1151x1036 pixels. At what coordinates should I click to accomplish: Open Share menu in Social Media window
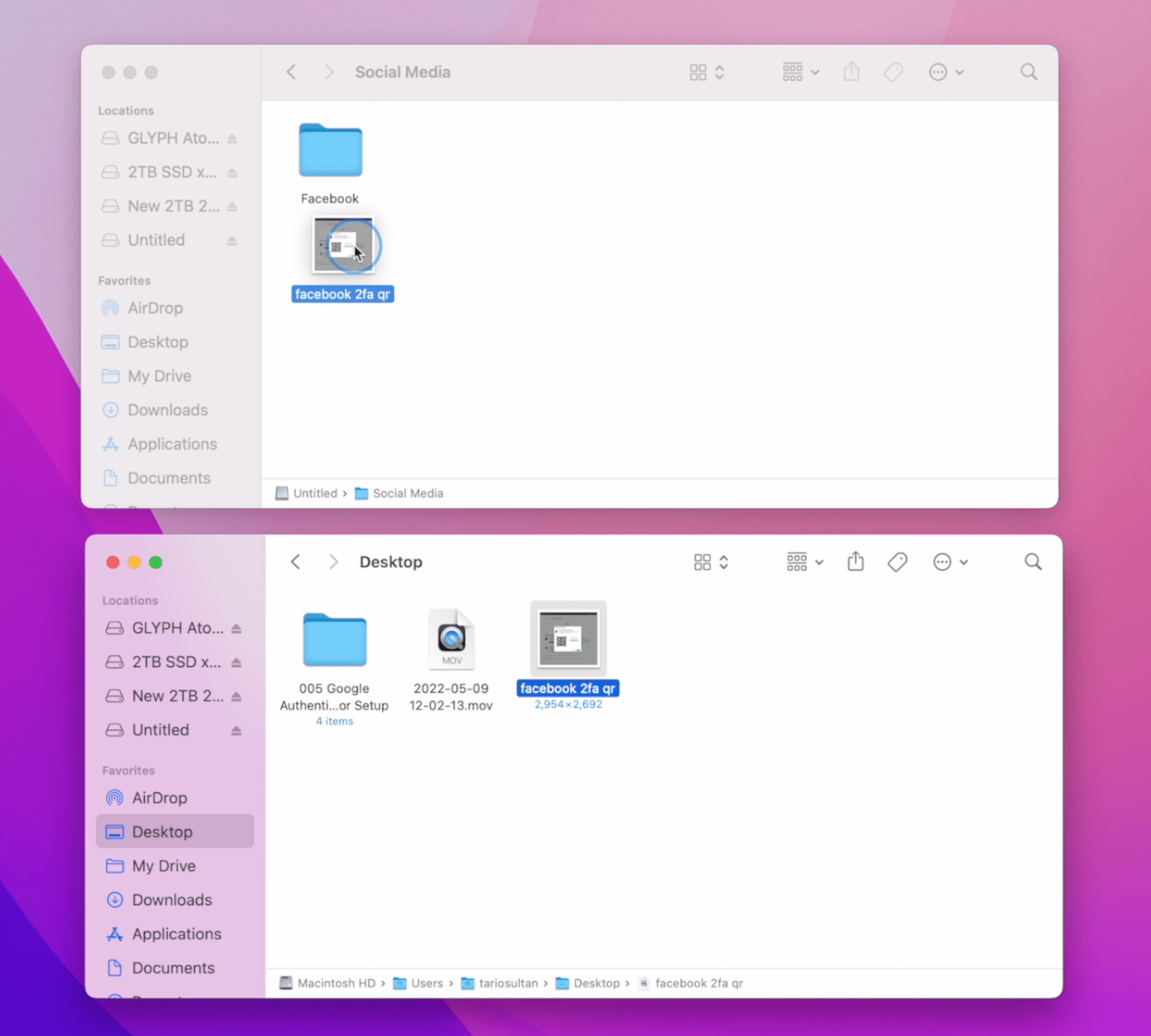coord(851,72)
